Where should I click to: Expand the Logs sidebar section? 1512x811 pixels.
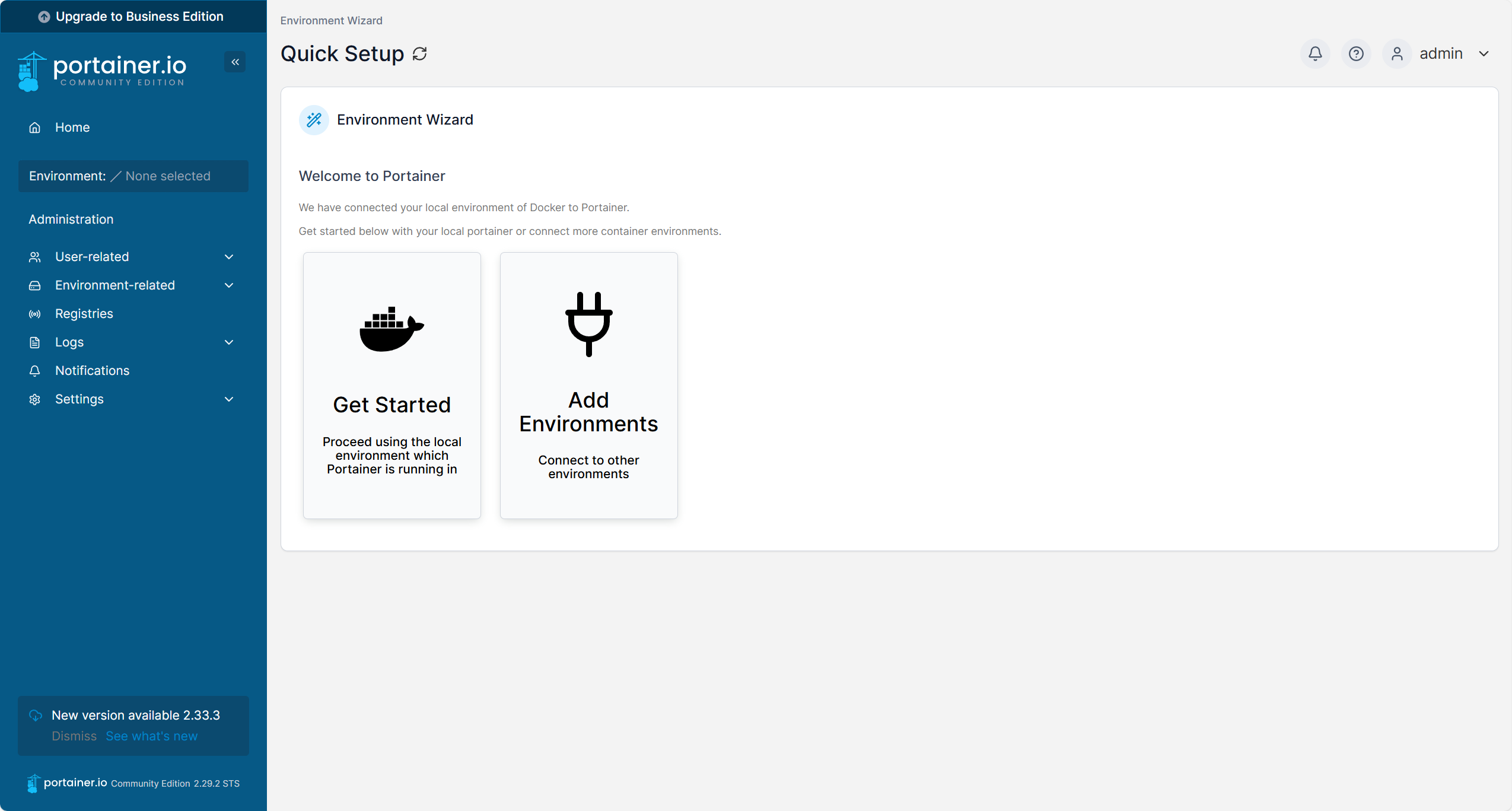[x=229, y=342]
